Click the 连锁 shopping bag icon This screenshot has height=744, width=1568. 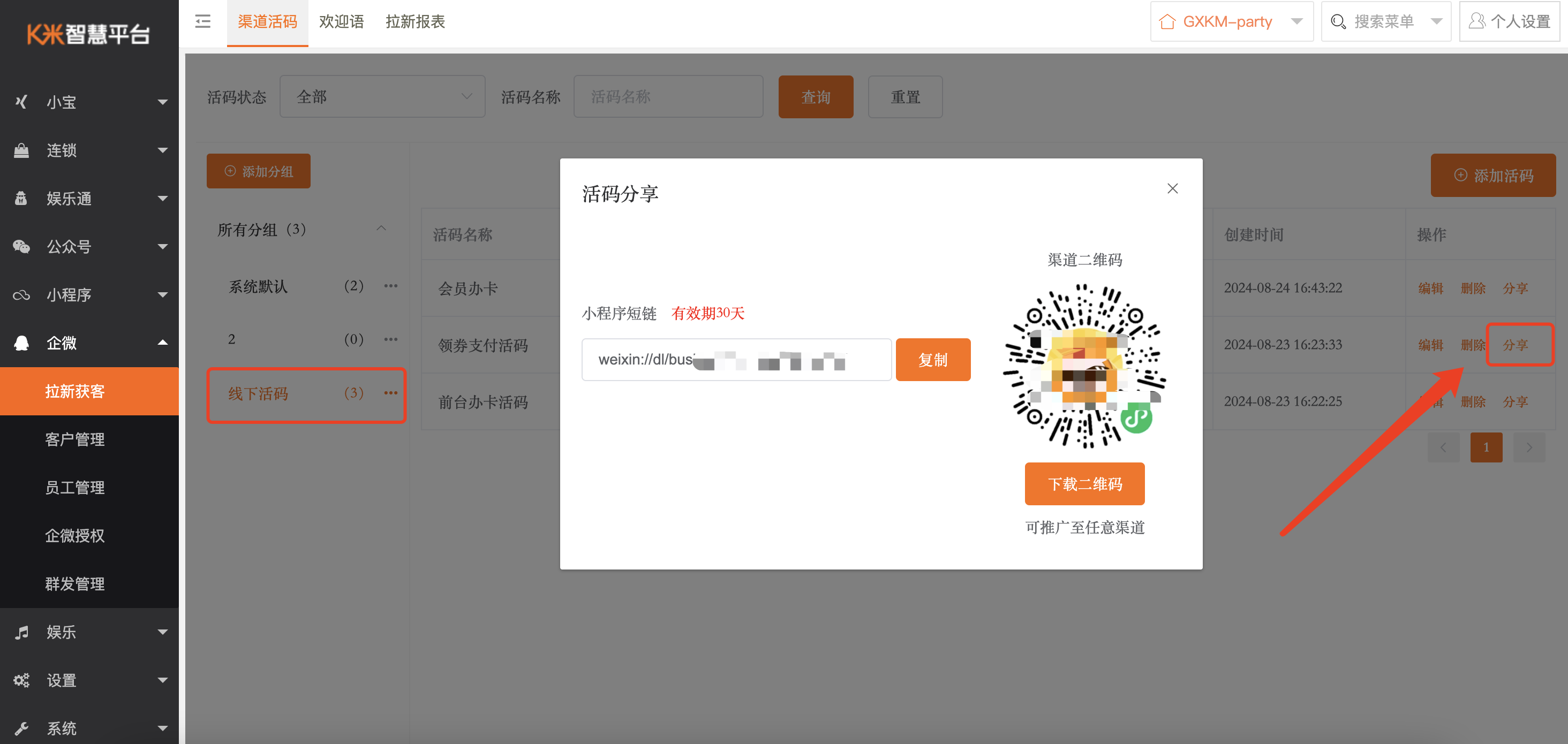coord(21,150)
